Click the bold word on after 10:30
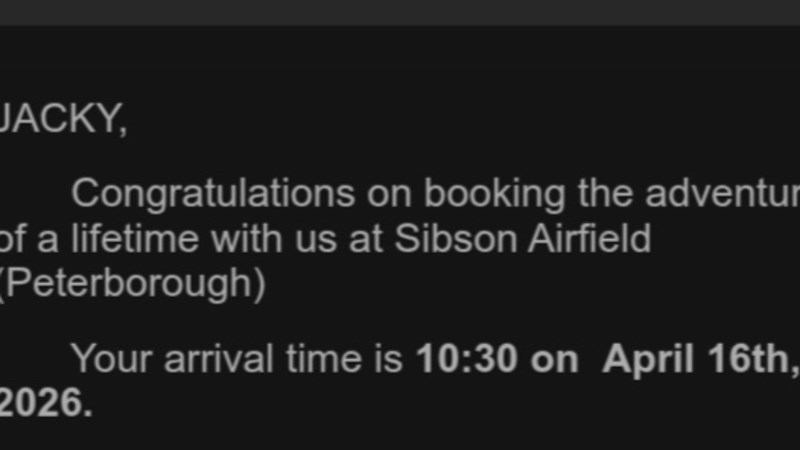This screenshot has width=800, height=450. tap(553, 358)
